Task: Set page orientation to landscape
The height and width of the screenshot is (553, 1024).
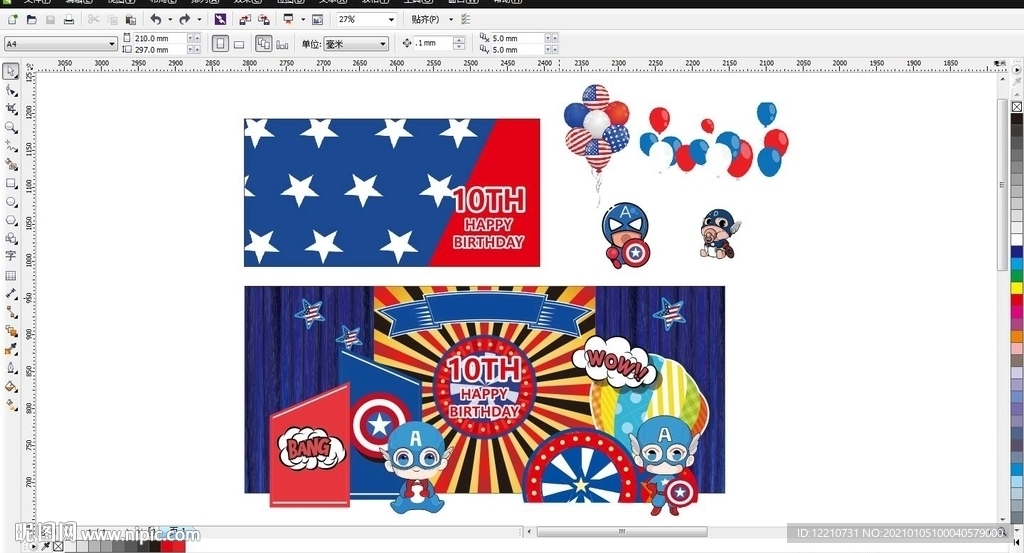Action: point(239,44)
